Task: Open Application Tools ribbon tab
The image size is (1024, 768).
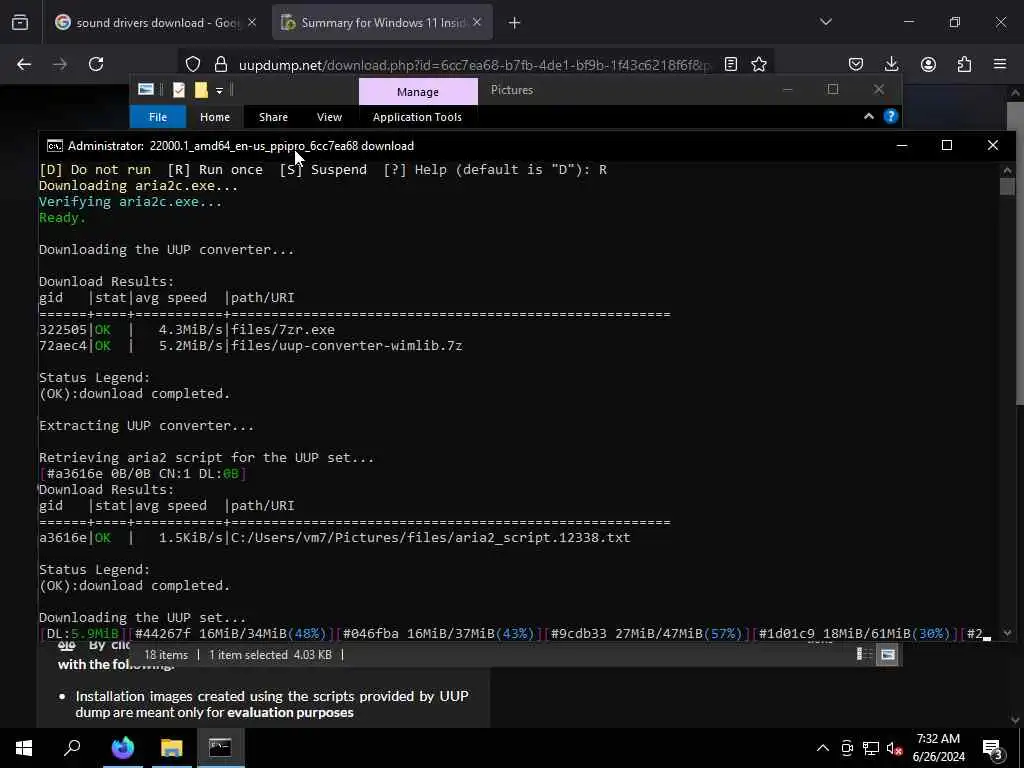Action: (417, 117)
